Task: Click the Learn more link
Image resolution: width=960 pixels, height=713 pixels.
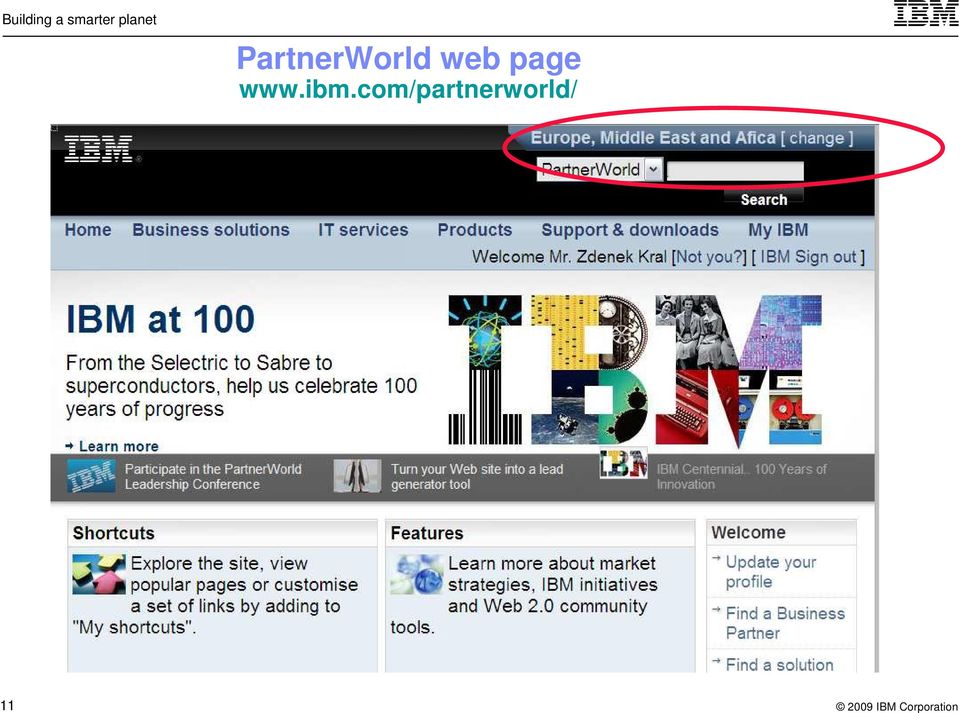Action: pos(119,446)
